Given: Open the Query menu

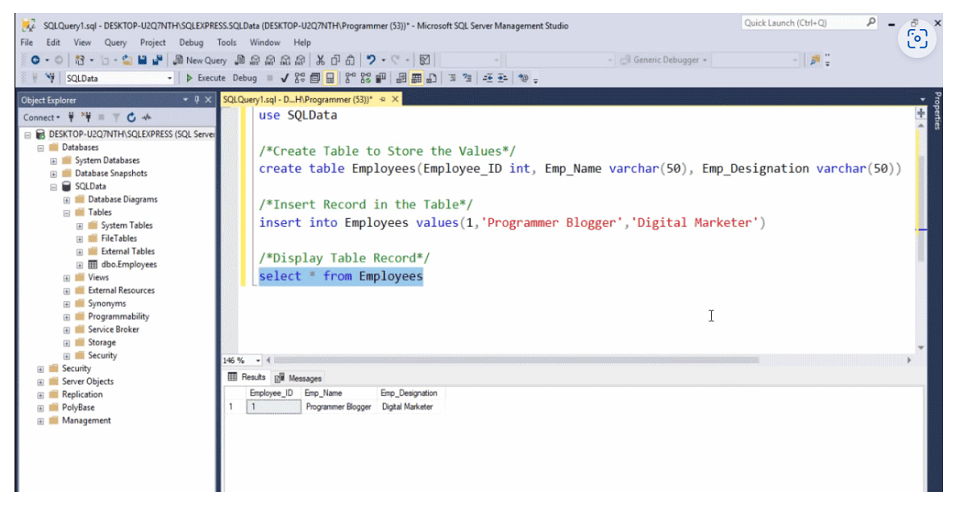Looking at the screenshot, I should click(115, 43).
